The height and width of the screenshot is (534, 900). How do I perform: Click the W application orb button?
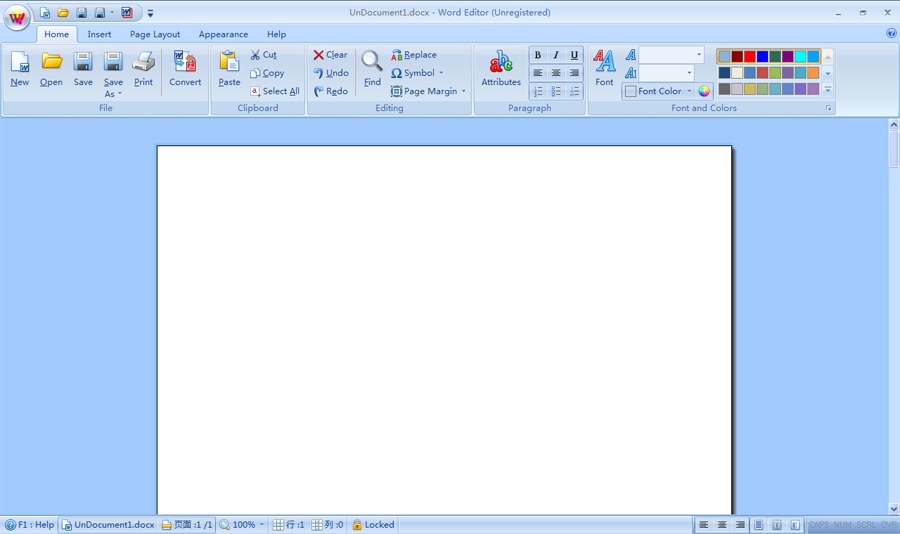[17, 18]
